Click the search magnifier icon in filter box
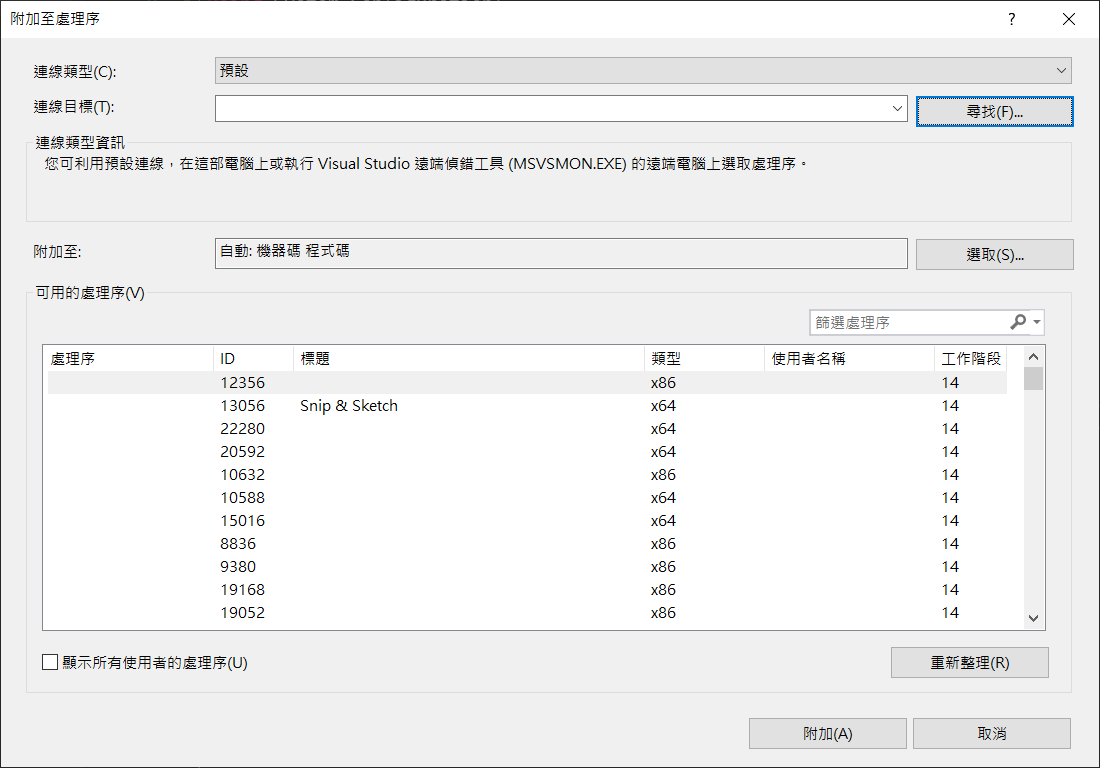Screen dimensions: 1100x768 point(1018,322)
